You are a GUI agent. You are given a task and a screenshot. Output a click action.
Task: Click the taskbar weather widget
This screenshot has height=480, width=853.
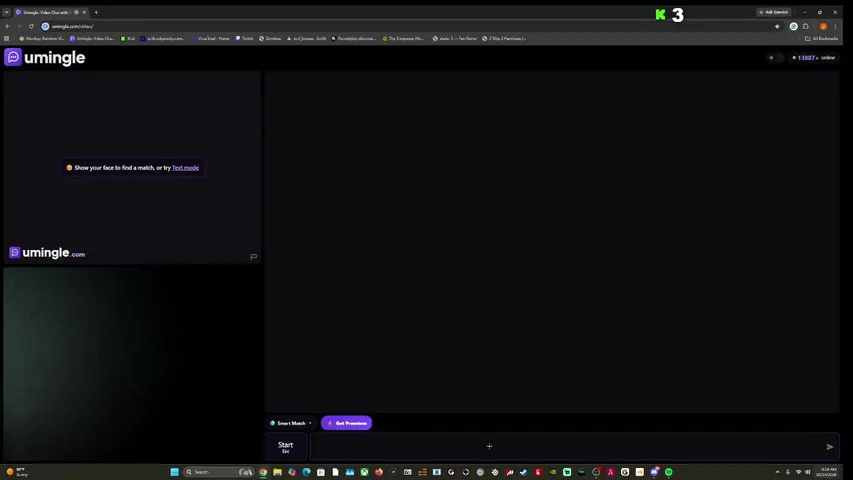[17, 472]
